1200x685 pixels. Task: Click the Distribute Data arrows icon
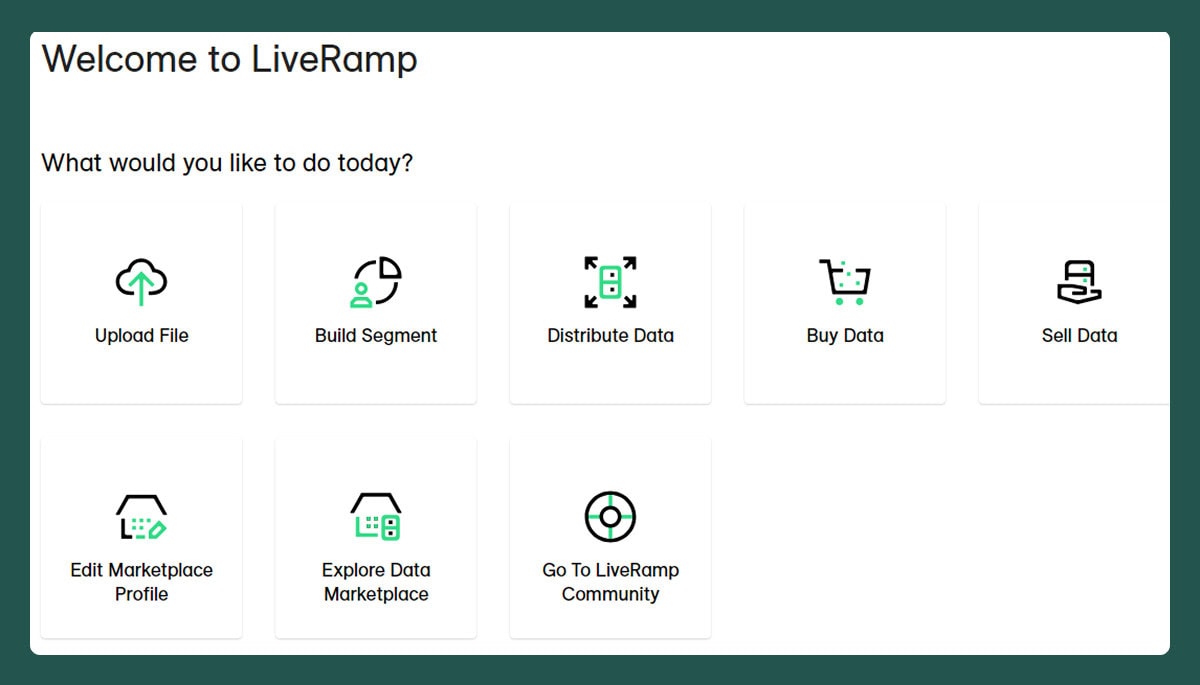(610, 282)
